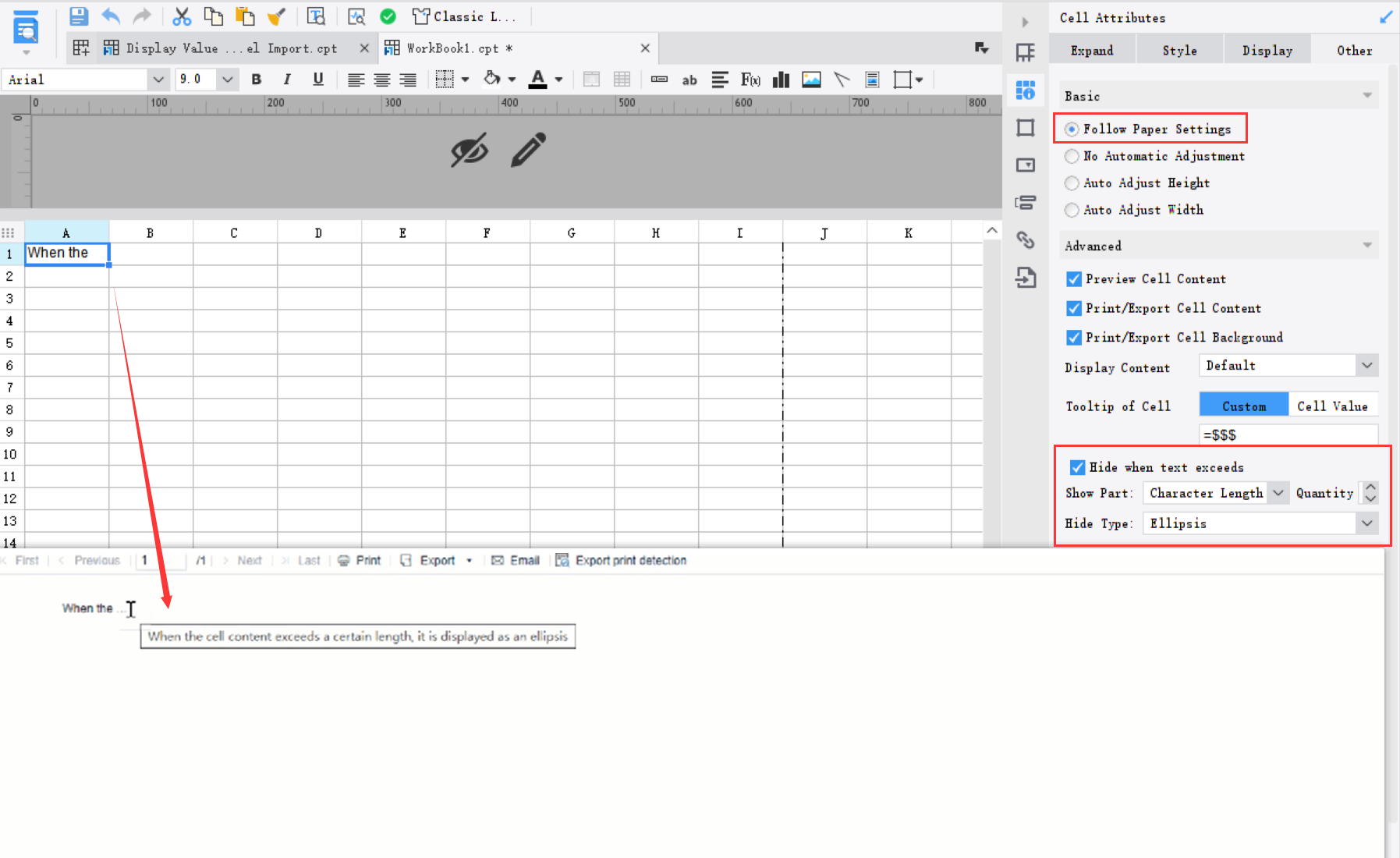1400x858 pixels.
Task: Insert an image using the toolbar icon
Action: point(812,79)
